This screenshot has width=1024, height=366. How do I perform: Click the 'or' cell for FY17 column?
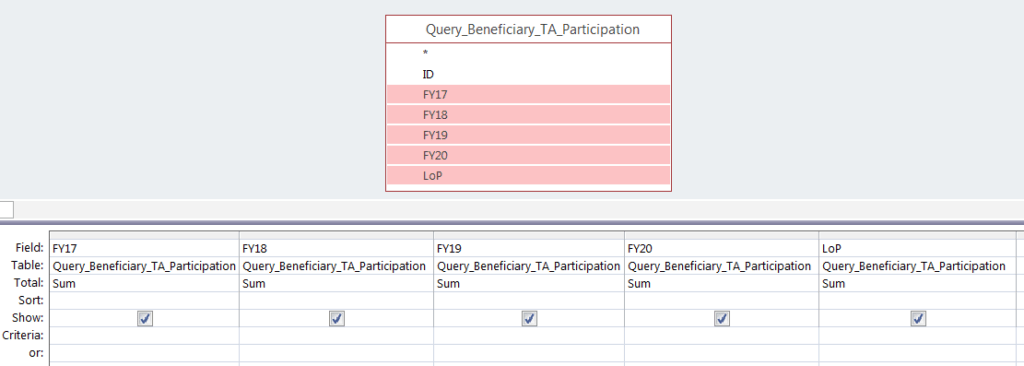[144, 353]
